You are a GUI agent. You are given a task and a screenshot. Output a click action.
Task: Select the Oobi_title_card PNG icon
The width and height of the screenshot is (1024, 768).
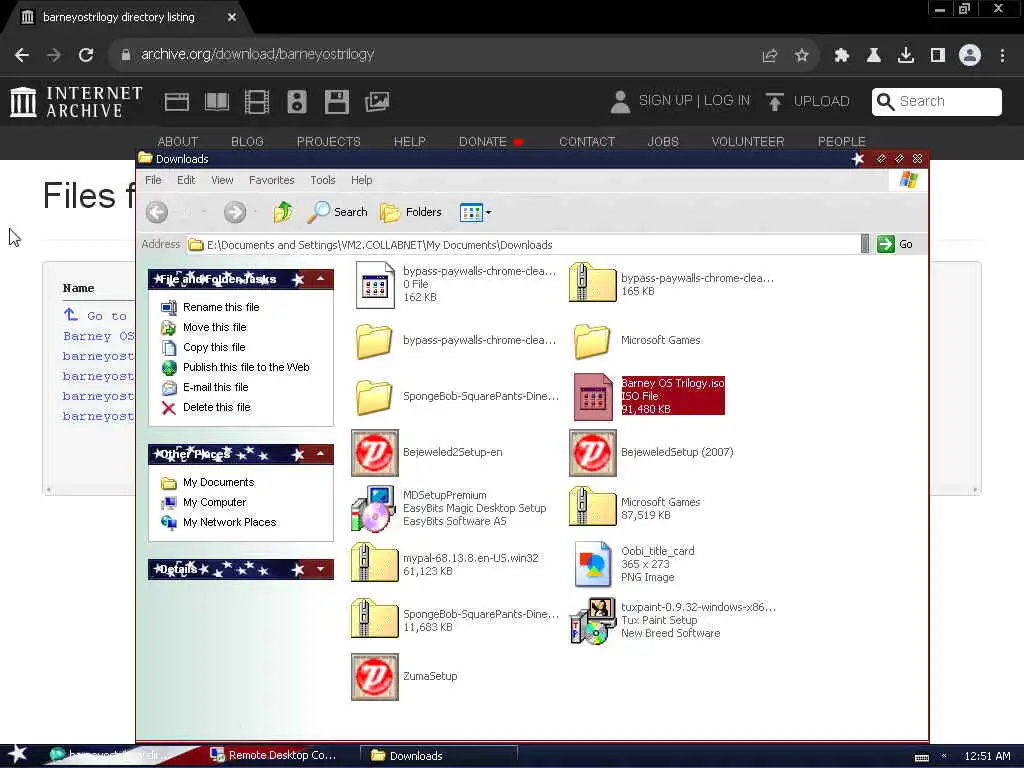coord(593,564)
